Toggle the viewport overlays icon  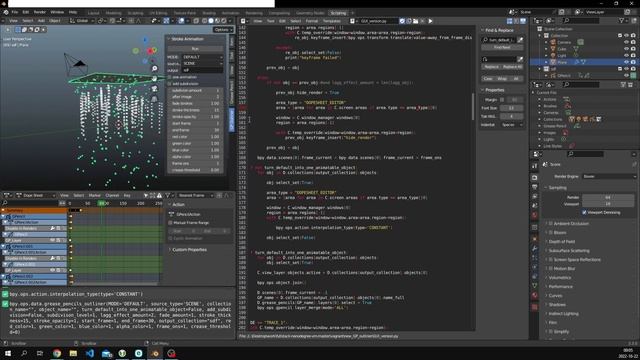click(x=181, y=20)
